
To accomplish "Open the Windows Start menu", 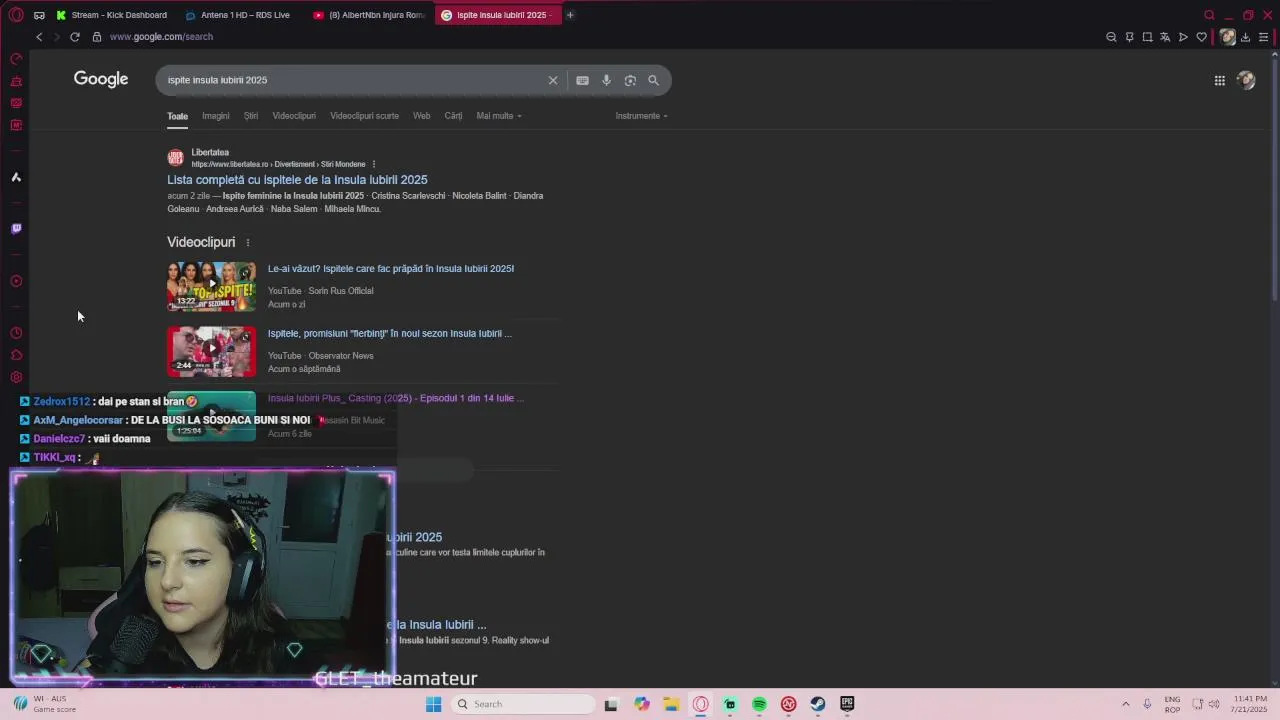I will click(x=433, y=704).
